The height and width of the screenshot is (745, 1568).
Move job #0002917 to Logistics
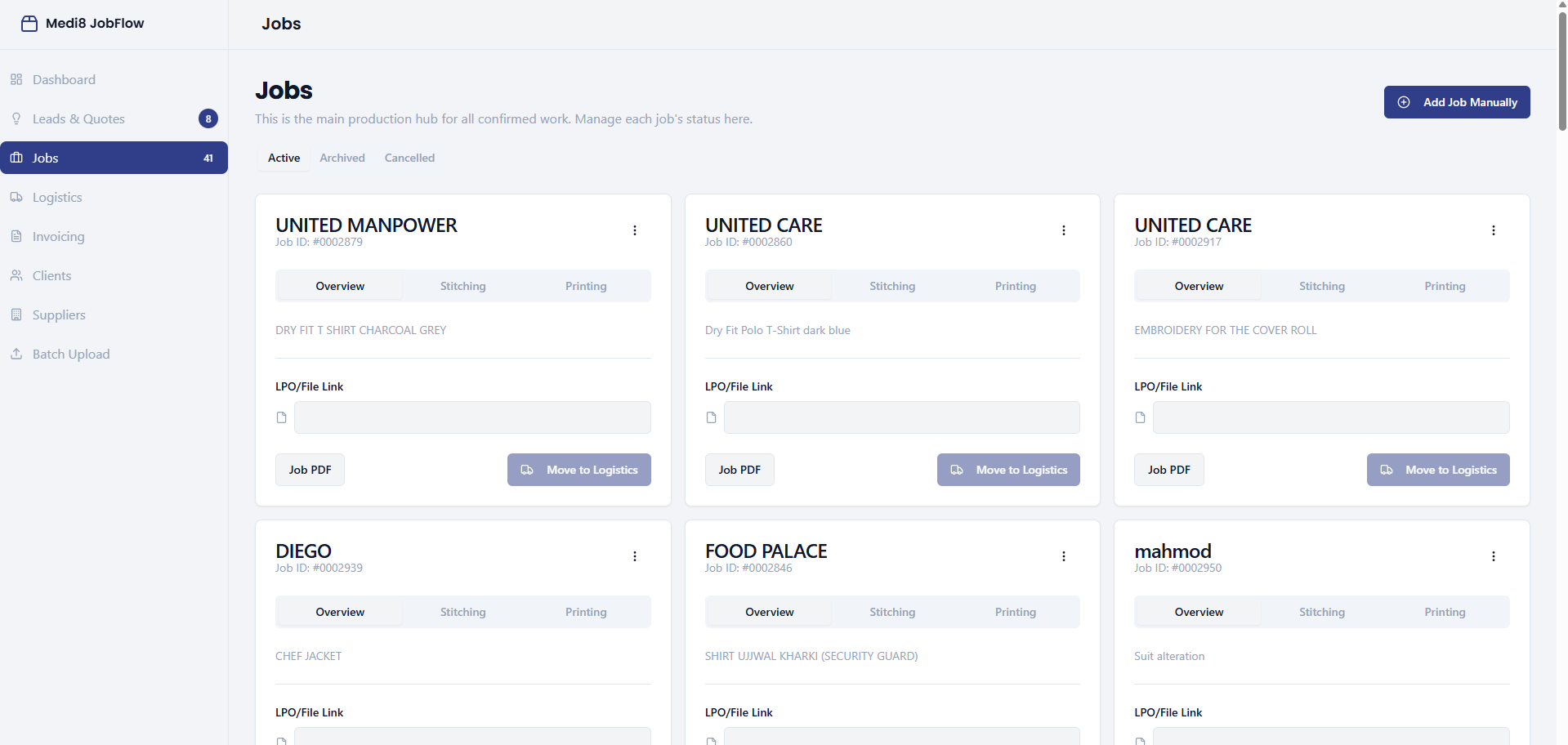pyautogui.click(x=1438, y=470)
